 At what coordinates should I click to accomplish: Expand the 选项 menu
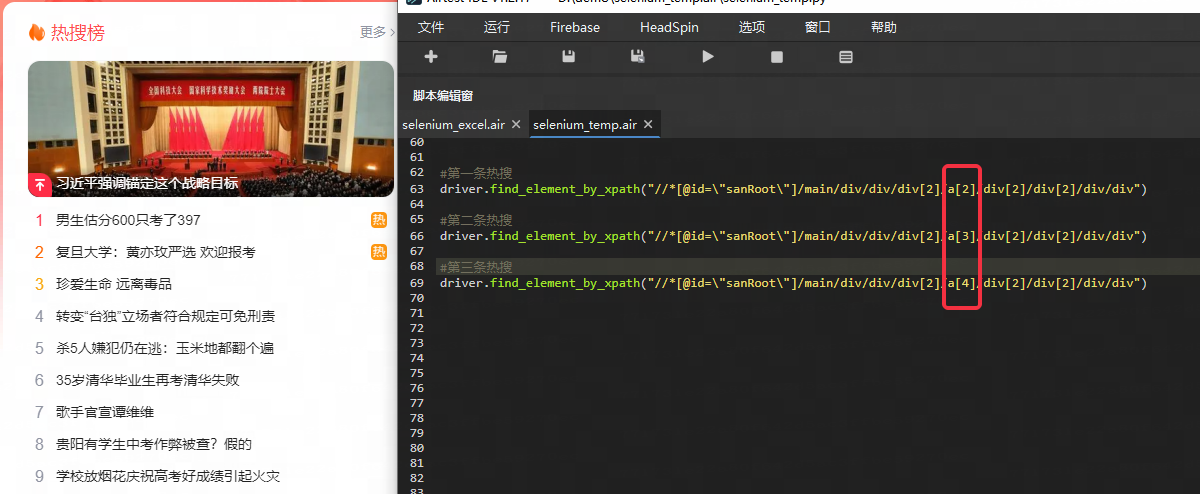[752, 27]
